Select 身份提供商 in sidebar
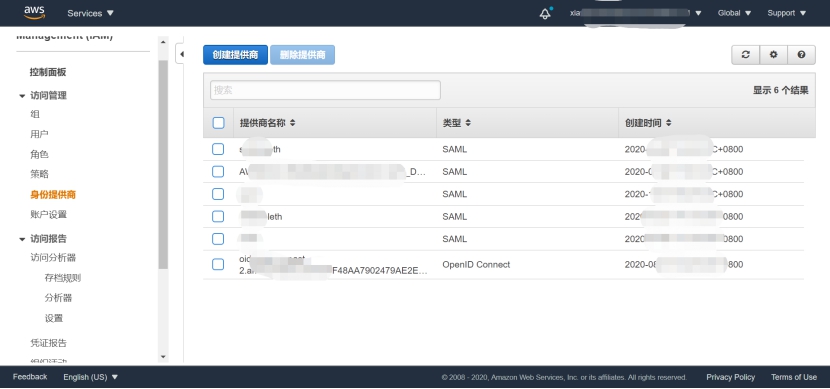 (53, 195)
